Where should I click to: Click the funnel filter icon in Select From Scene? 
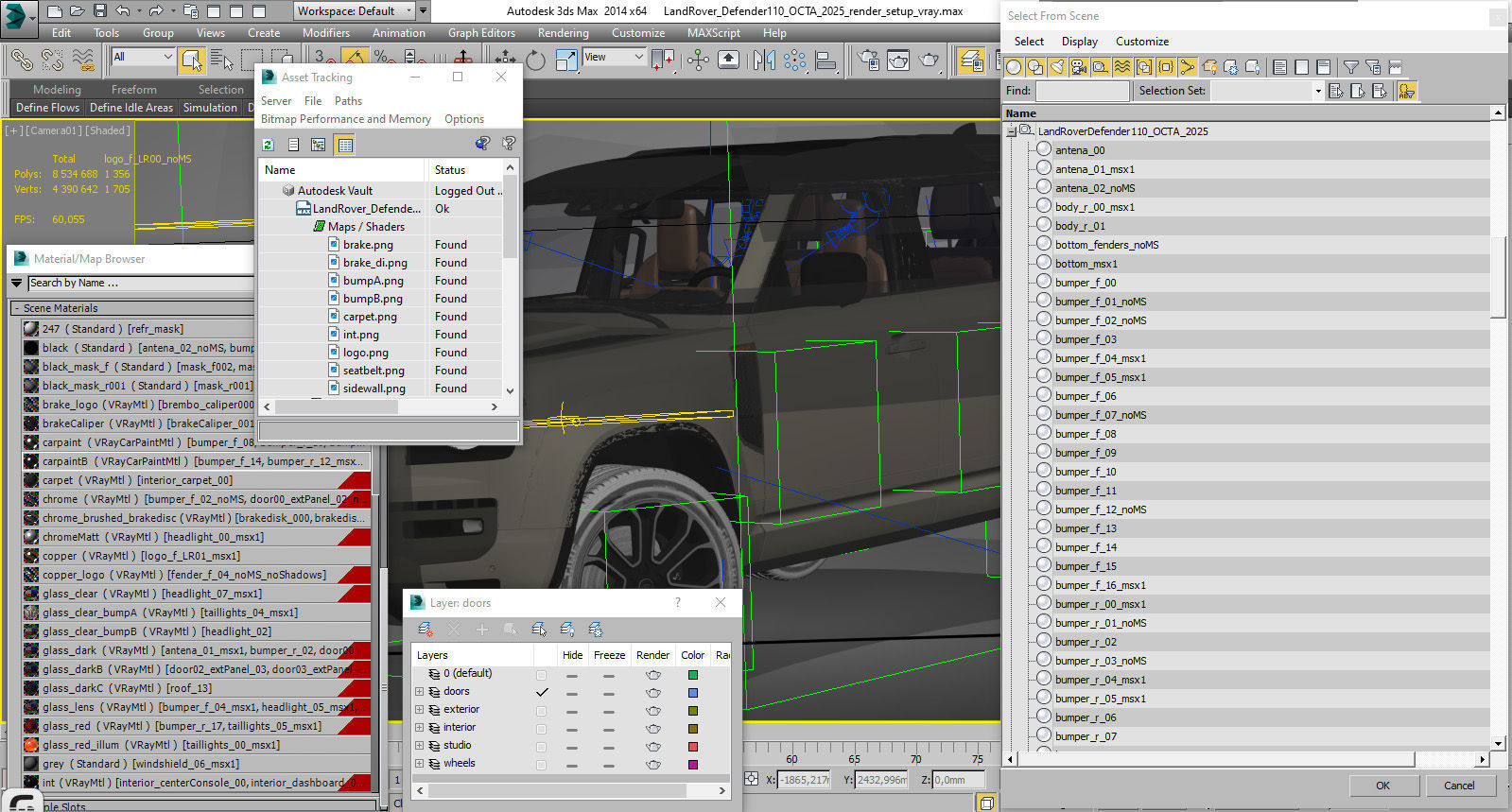click(x=1351, y=67)
